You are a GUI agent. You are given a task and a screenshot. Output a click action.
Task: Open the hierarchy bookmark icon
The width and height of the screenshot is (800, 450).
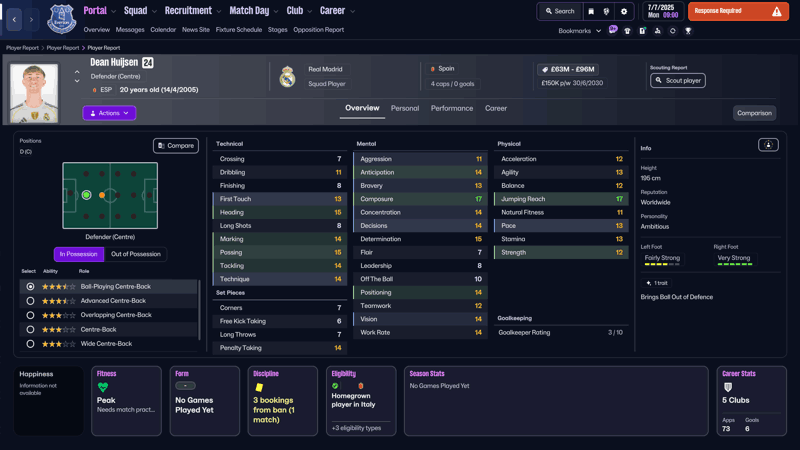[658, 31]
